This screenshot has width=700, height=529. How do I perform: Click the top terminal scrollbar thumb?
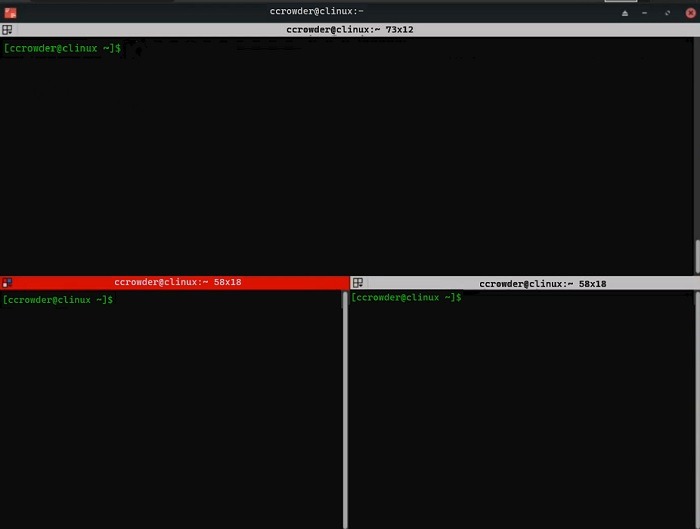coord(697,257)
